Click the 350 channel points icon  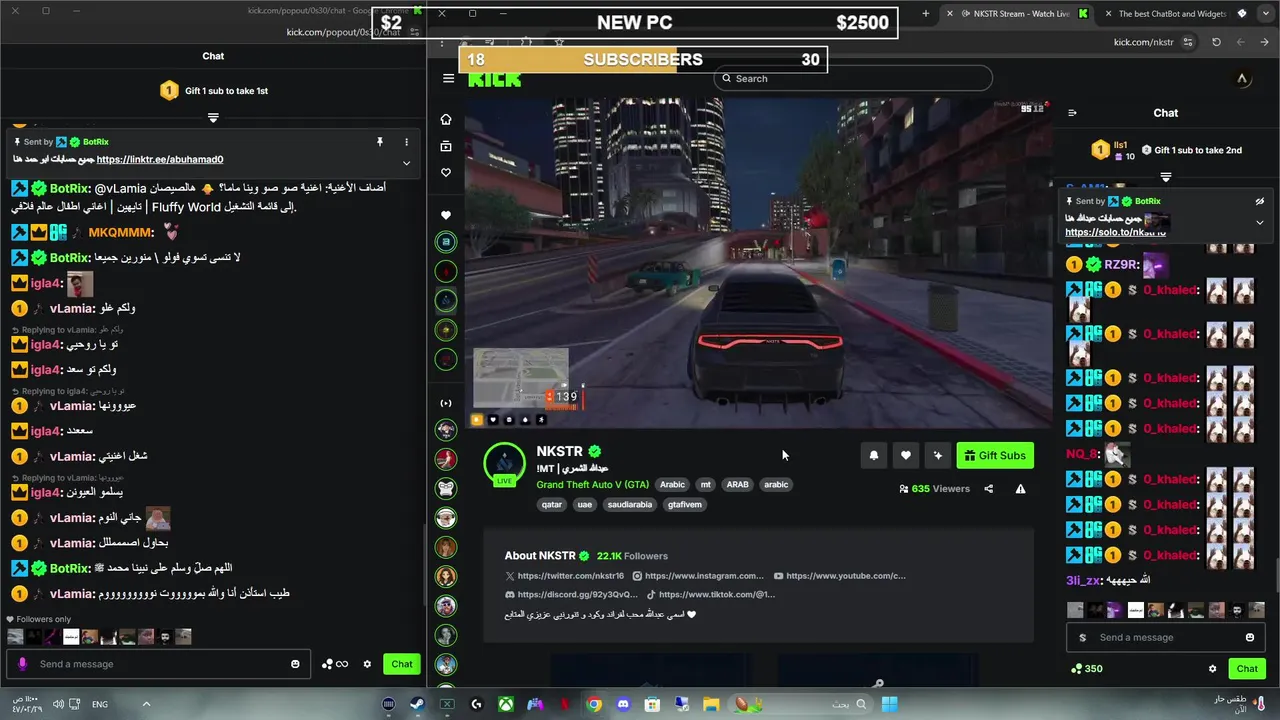pyautogui.click(x=1086, y=669)
